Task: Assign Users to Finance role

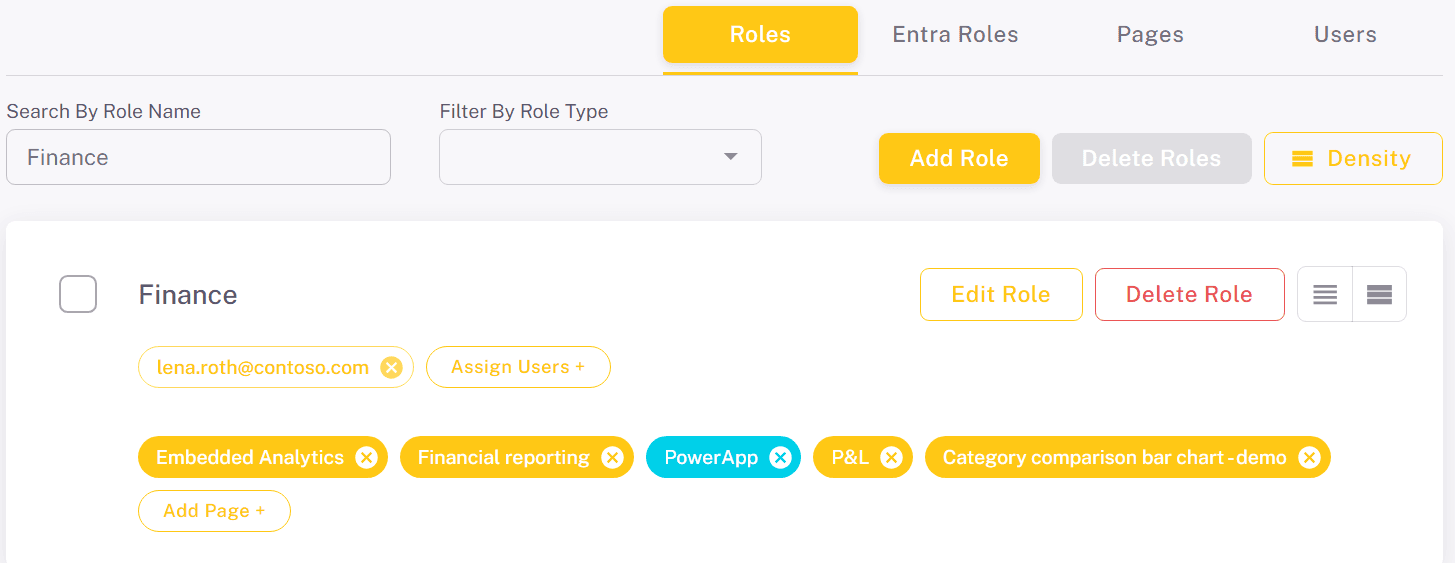Action: coord(518,367)
